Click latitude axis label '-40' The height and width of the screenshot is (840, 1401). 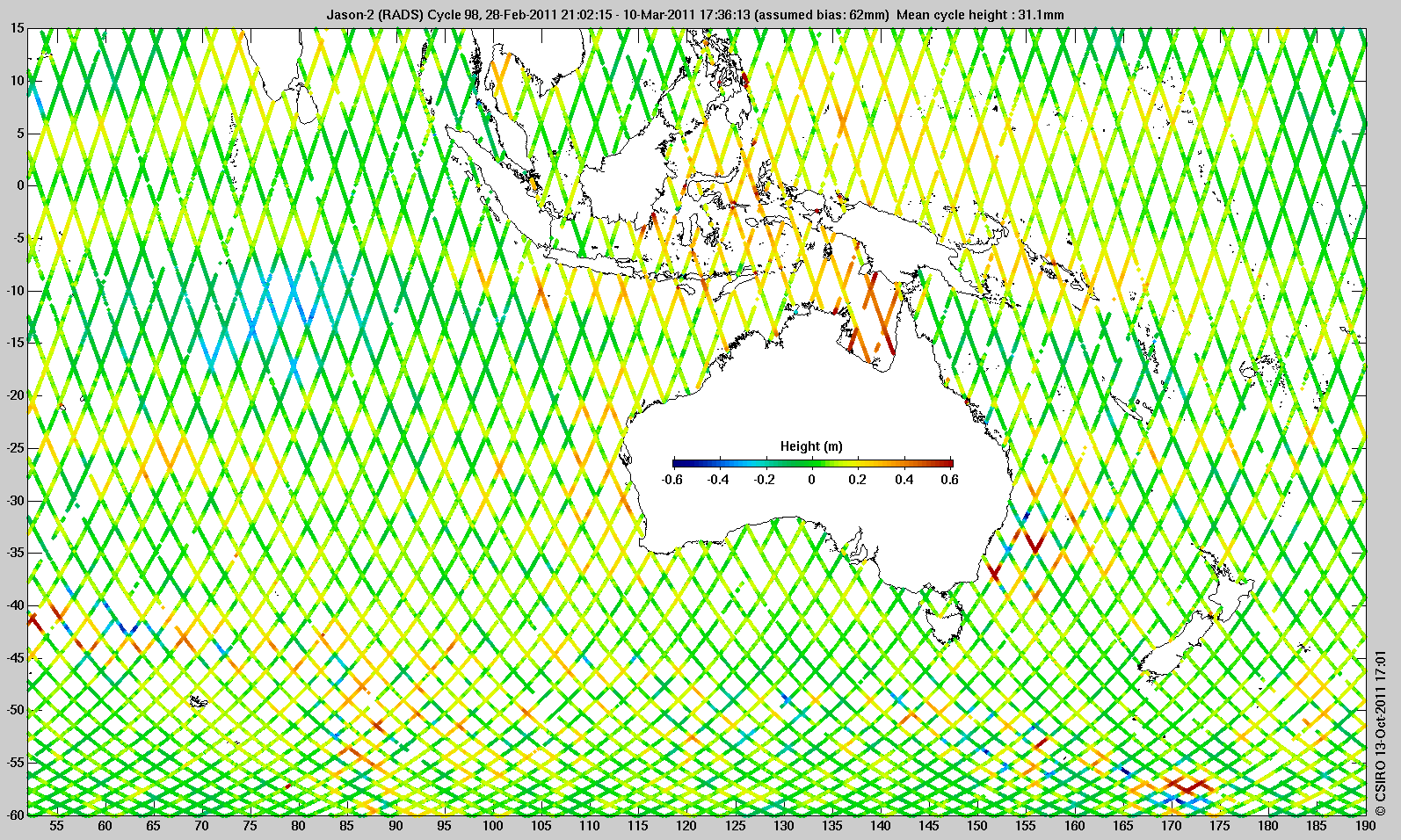16,605
